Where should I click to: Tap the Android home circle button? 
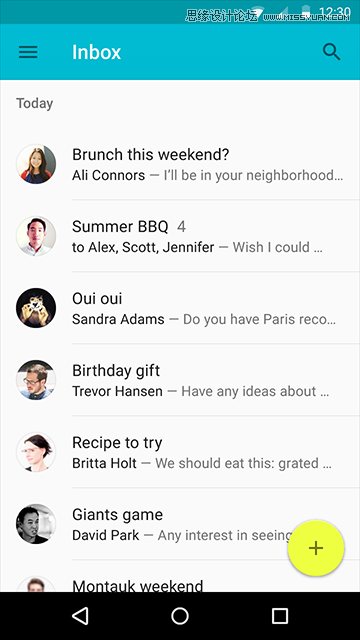click(180, 616)
